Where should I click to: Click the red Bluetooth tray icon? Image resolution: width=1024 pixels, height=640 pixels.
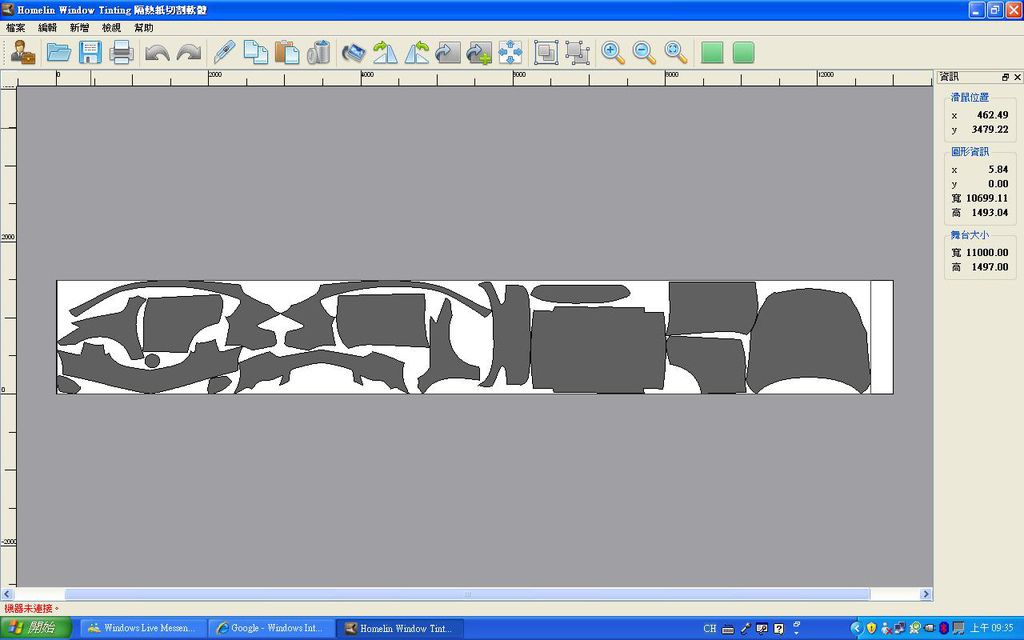(943, 628)
